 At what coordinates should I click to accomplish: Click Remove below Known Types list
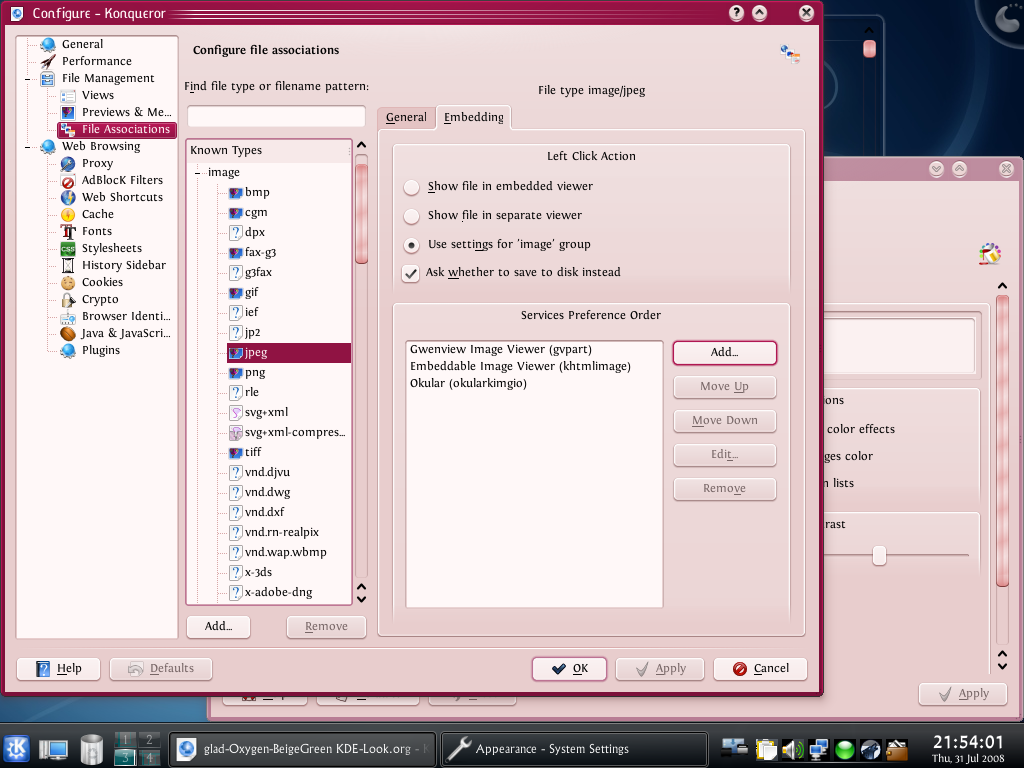[x=326, y=626]
